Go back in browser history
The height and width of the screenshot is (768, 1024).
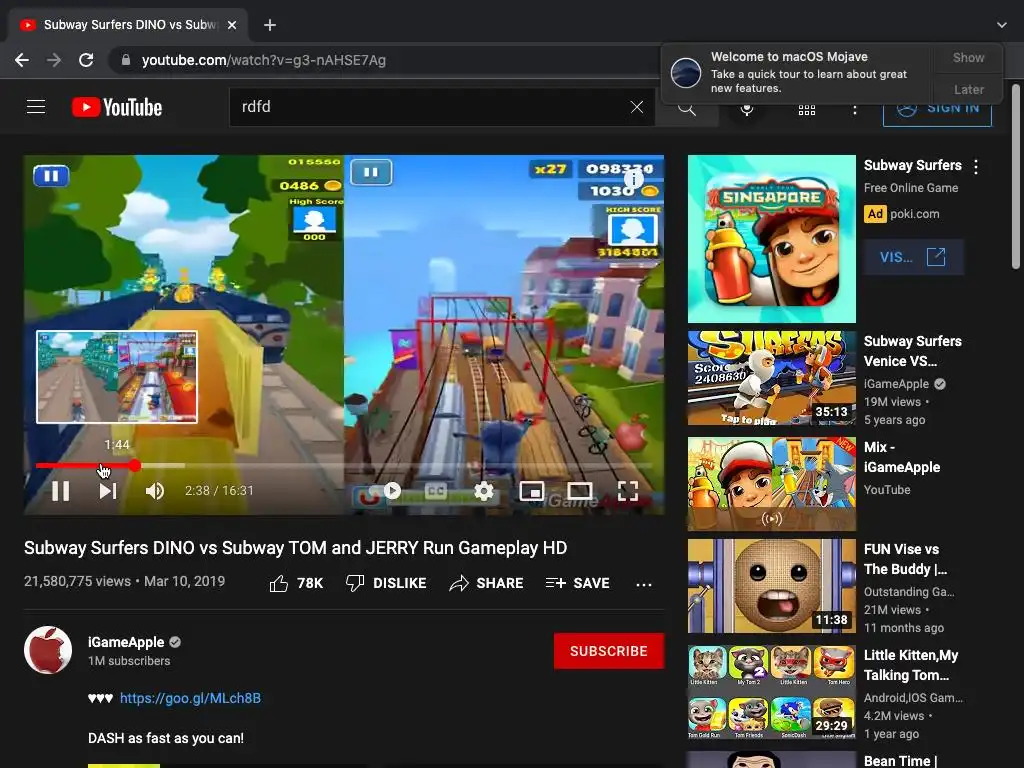22,60
